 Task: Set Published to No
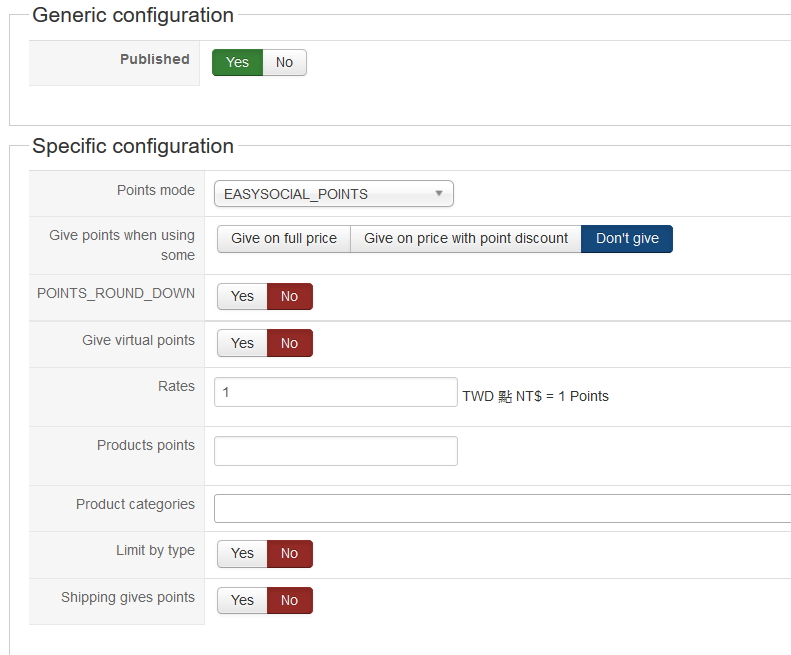[x=284, y=62]
